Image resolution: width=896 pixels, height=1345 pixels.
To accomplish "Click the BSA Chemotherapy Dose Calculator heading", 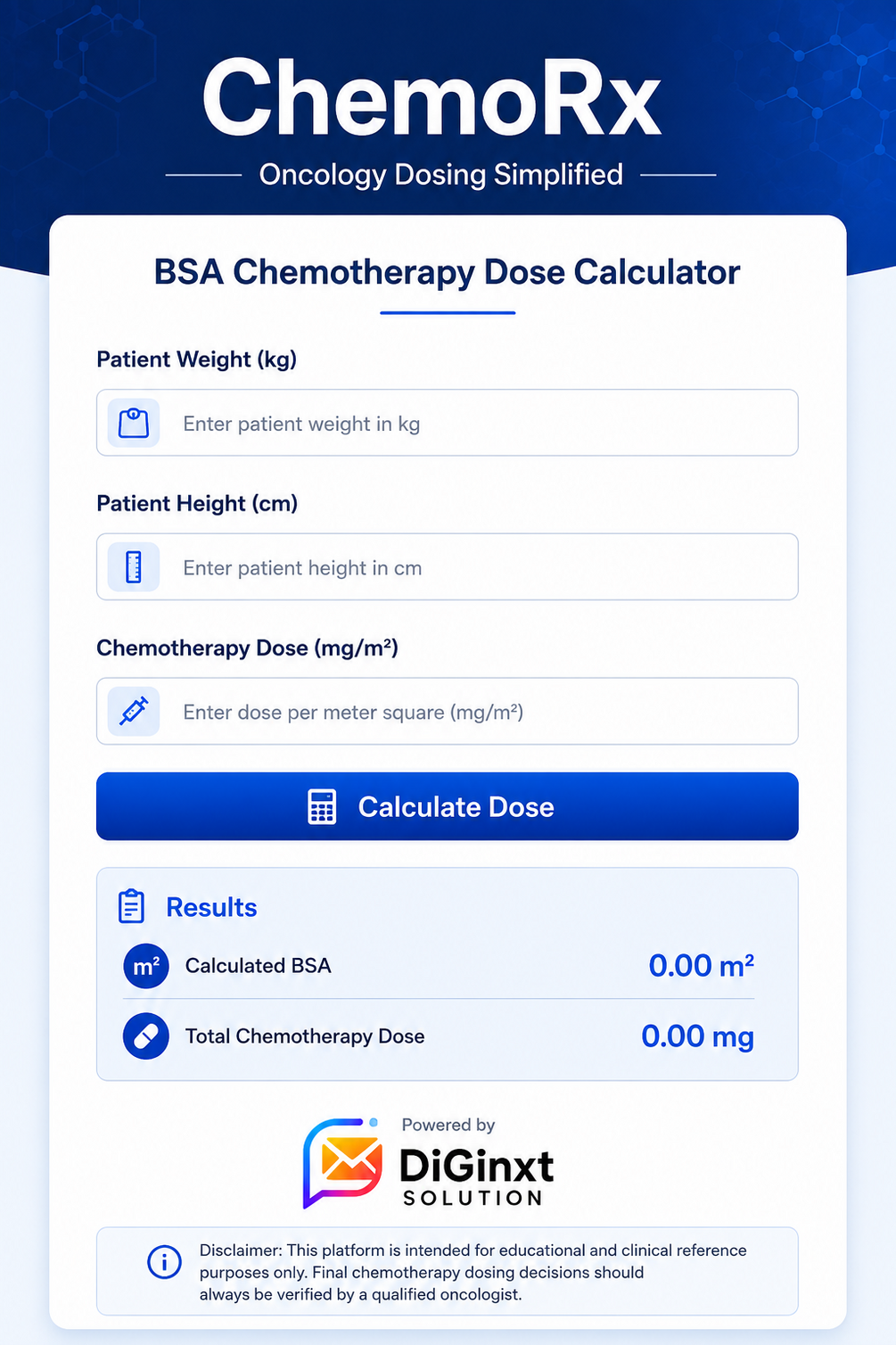I will pos(448,272).
